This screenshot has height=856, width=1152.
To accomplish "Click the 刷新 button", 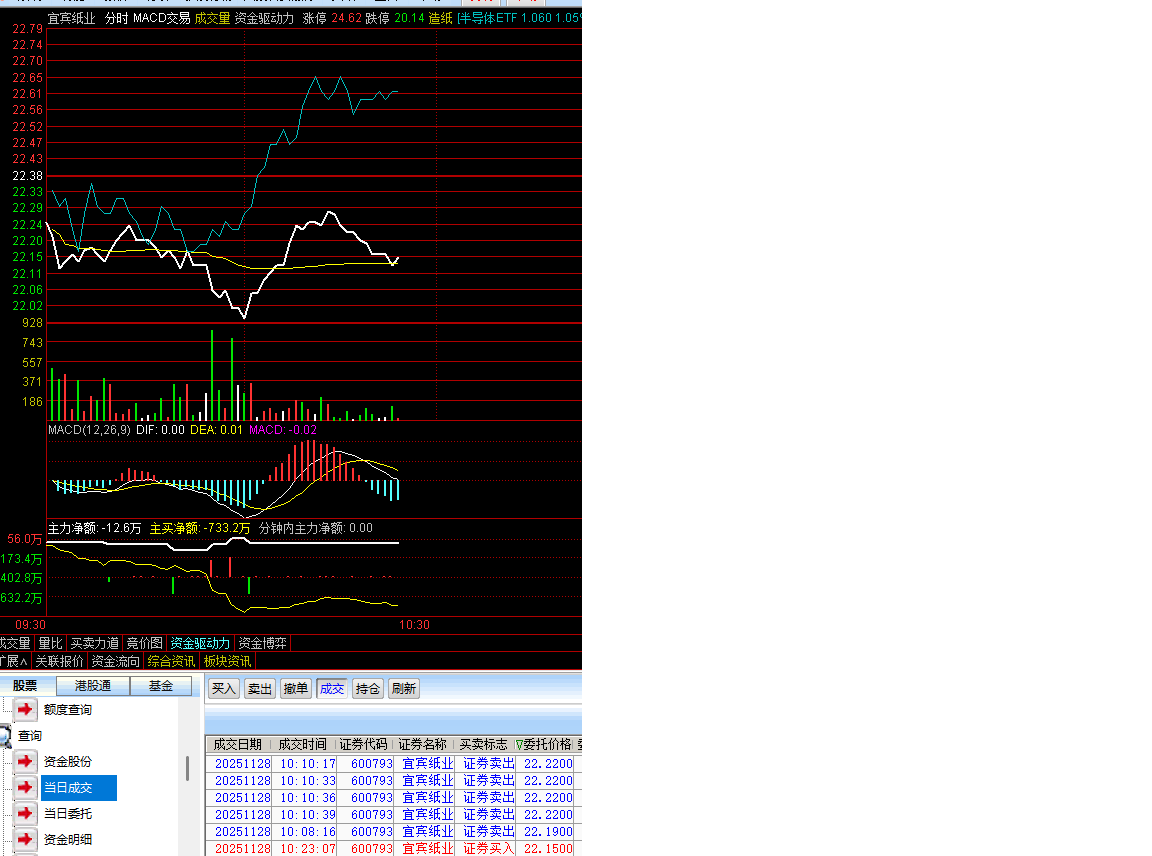I will 403,688.
